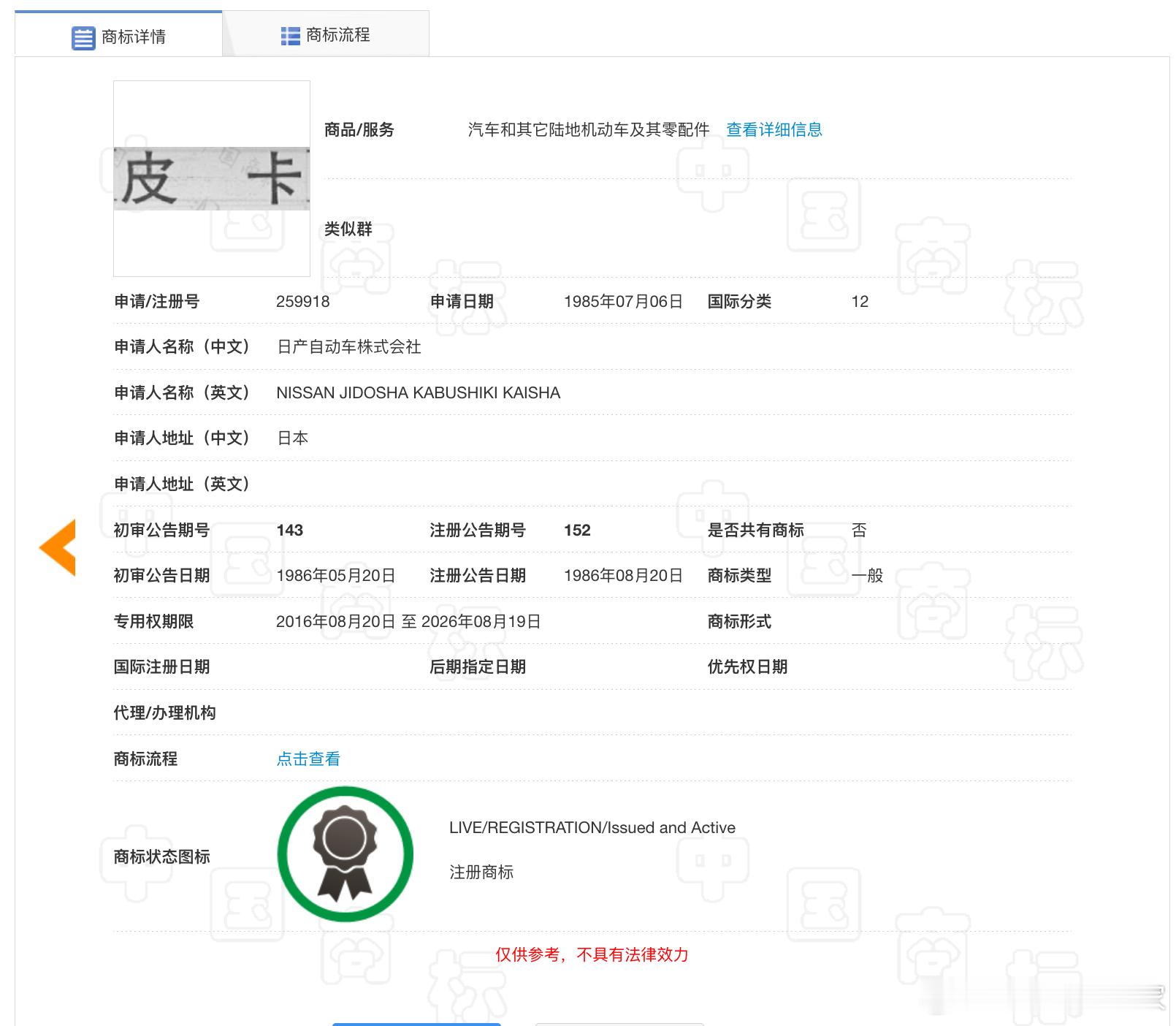Click the 商标类型 value 一般
The width and height of the screenshot is (1176, 1026).
867,576
